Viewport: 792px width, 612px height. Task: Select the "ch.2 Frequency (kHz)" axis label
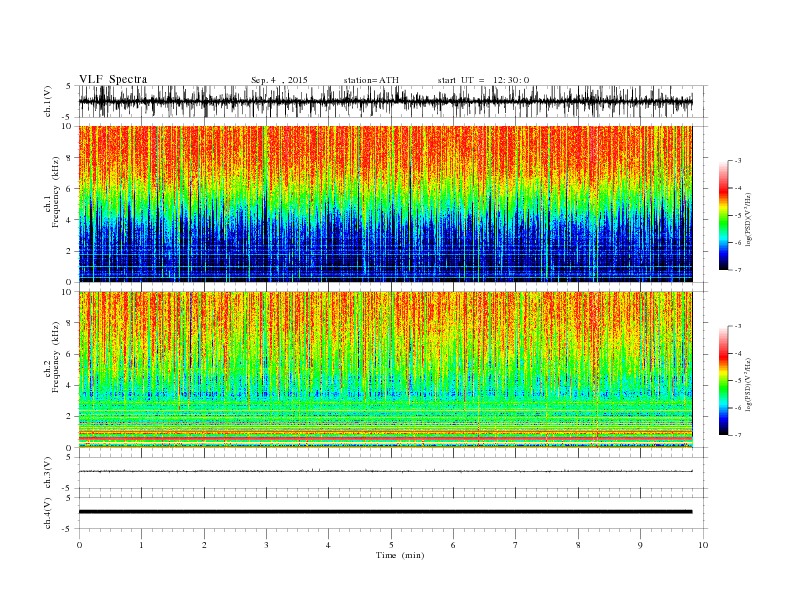tap(52, 357)
